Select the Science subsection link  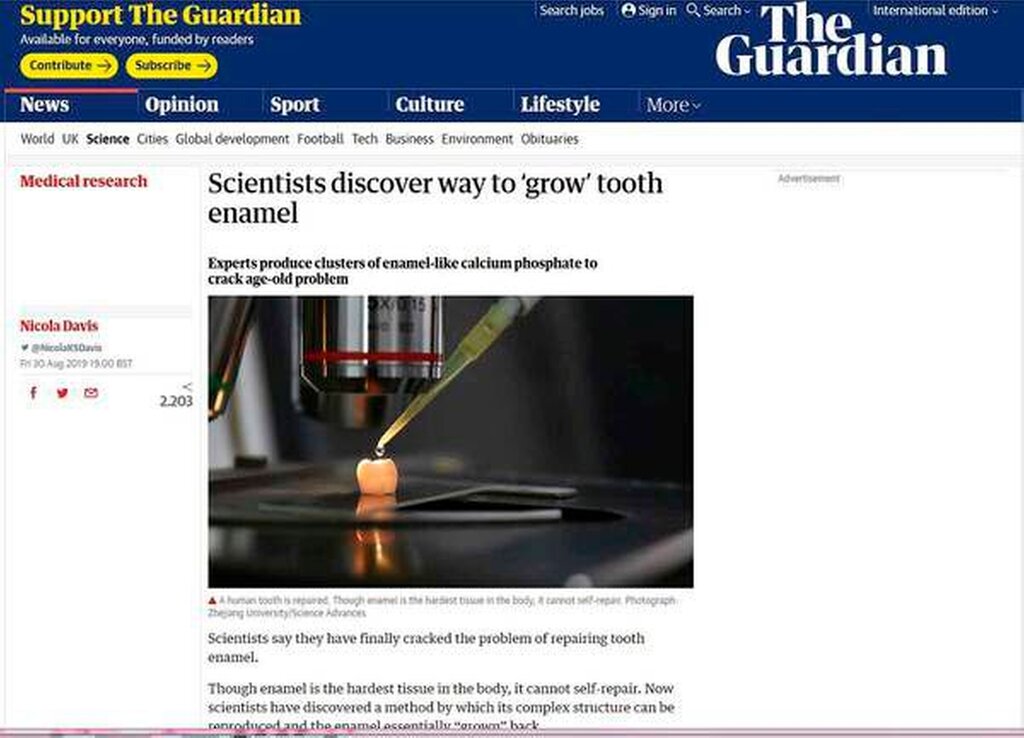pos(108,139)
